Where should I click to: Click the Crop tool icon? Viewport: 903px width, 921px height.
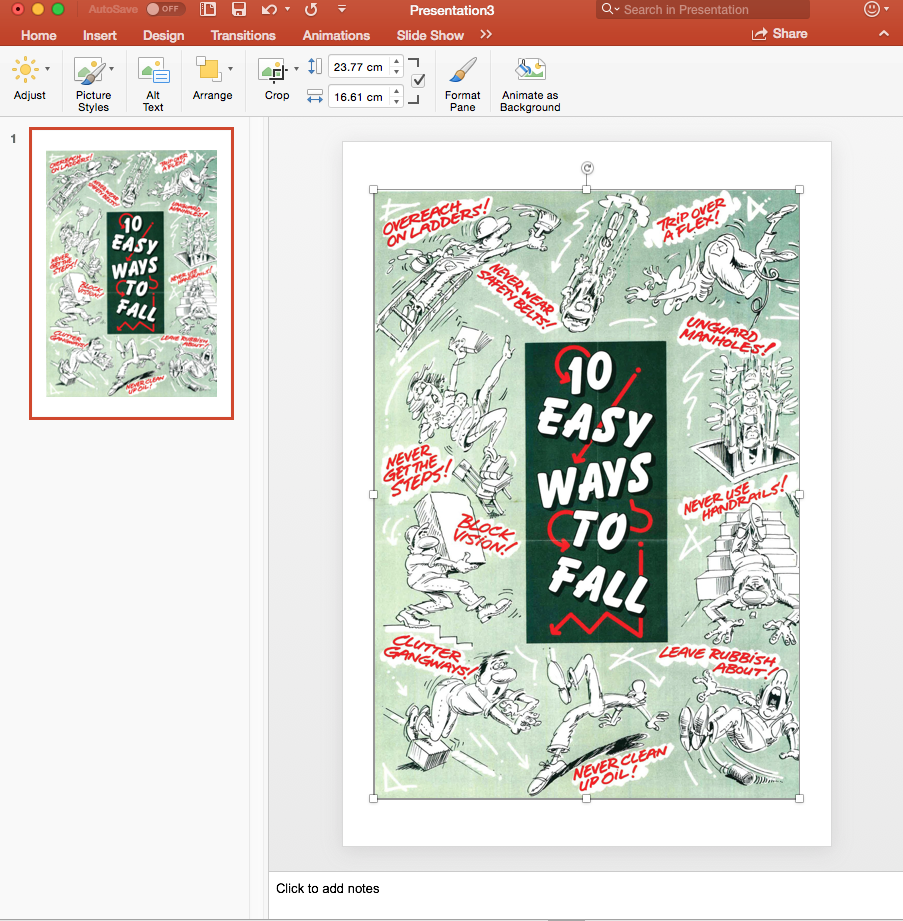click(x=273, y=71)
